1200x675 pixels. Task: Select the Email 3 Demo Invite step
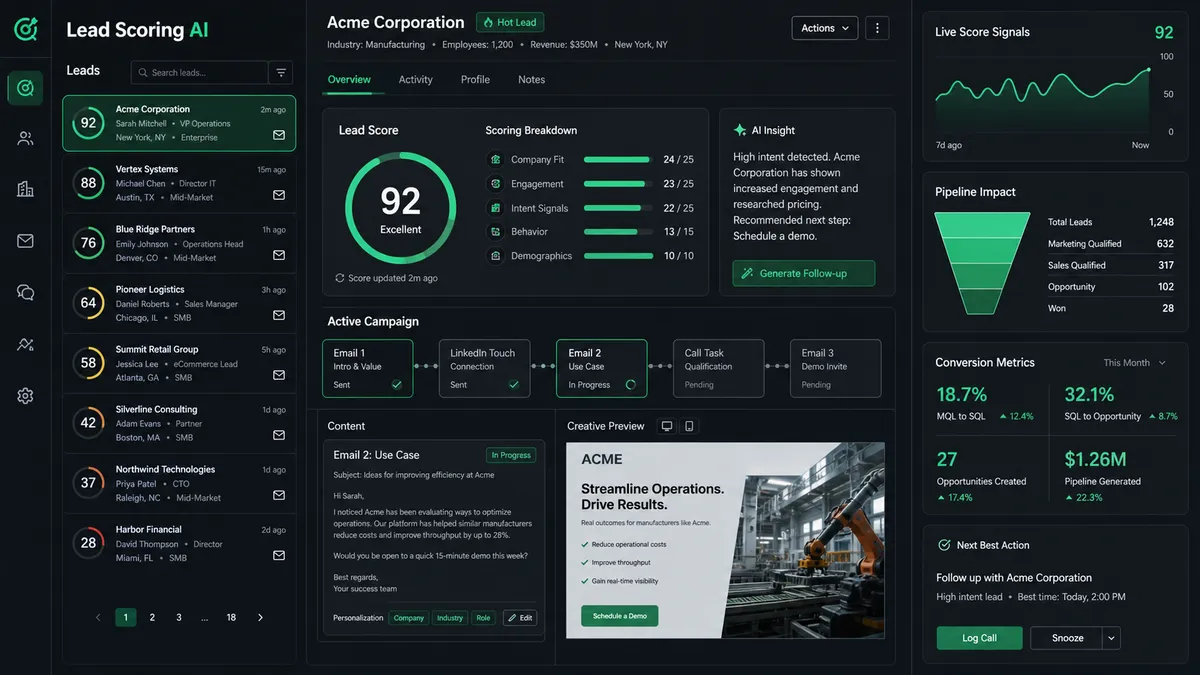pyautogui.click(x=836, y=368)
